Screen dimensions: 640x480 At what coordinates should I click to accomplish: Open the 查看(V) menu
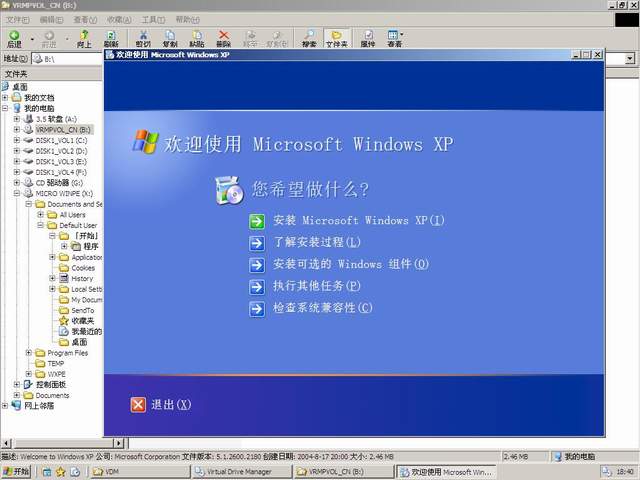coord(85,20)
